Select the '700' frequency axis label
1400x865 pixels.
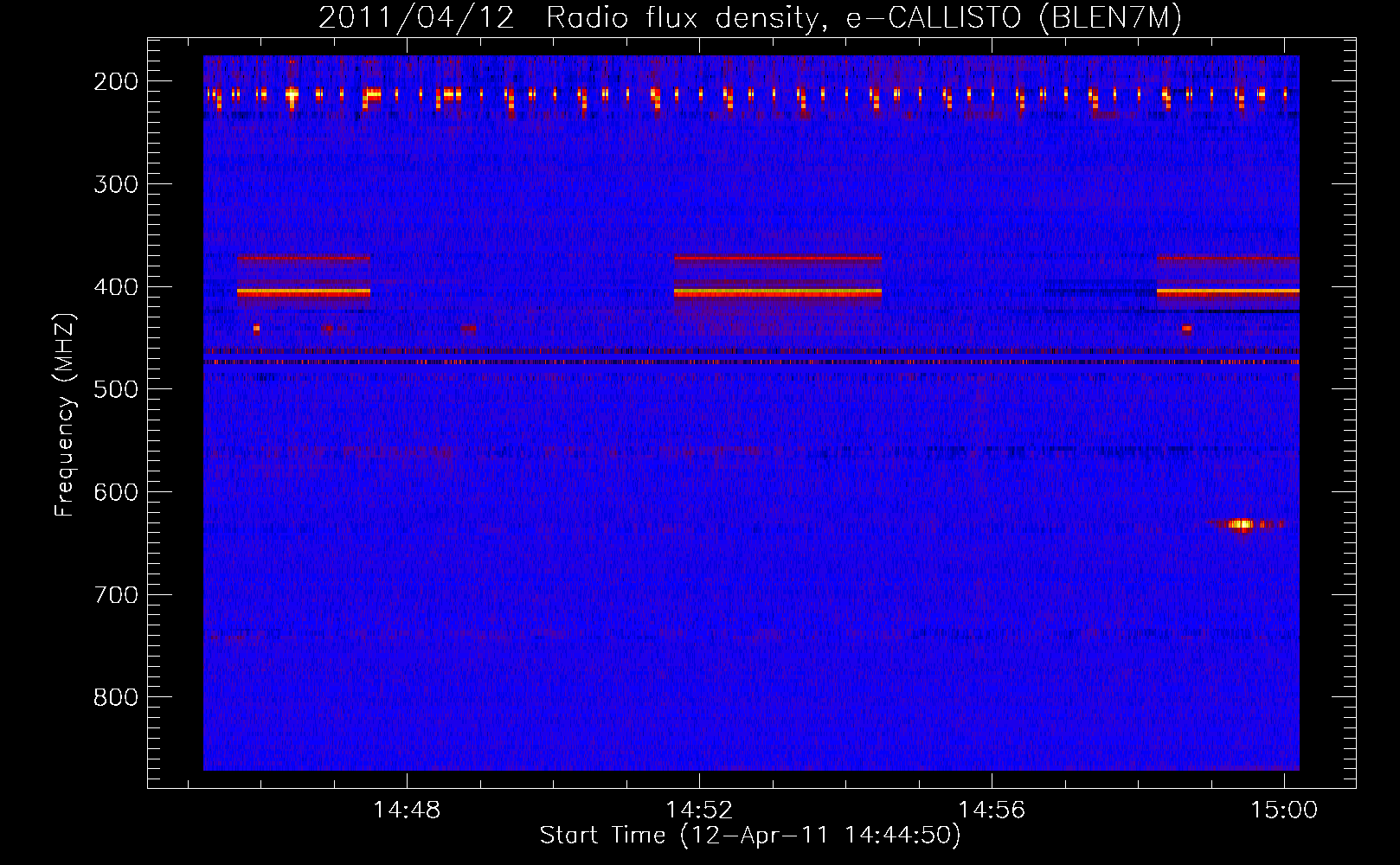coord(115,595)
